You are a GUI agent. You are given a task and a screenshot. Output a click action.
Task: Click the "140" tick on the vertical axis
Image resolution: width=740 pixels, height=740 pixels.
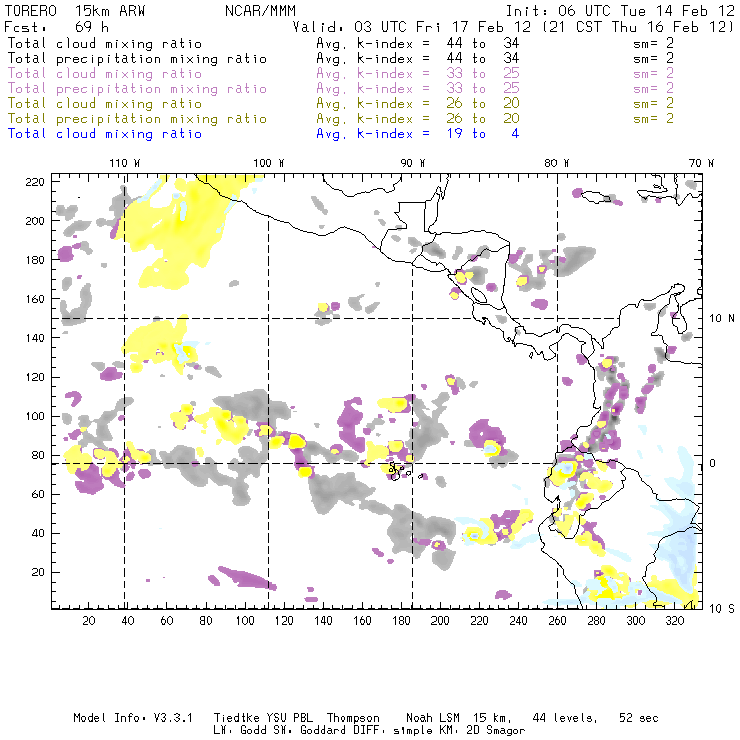tap(35, 338)
